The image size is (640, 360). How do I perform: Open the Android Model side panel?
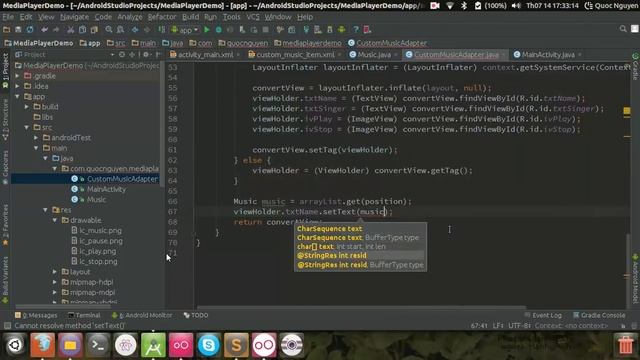coord(635,278)
